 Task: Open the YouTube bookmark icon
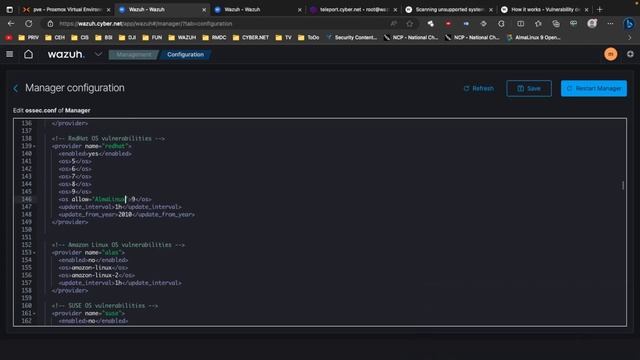pyautogui.click(x=9, y=38)
